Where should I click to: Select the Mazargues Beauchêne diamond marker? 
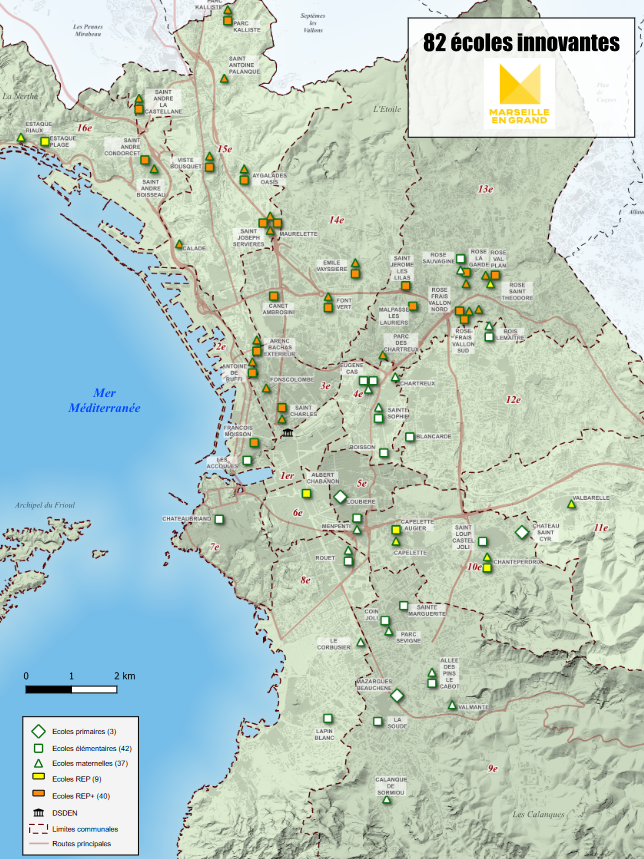[x=397, y=696]
